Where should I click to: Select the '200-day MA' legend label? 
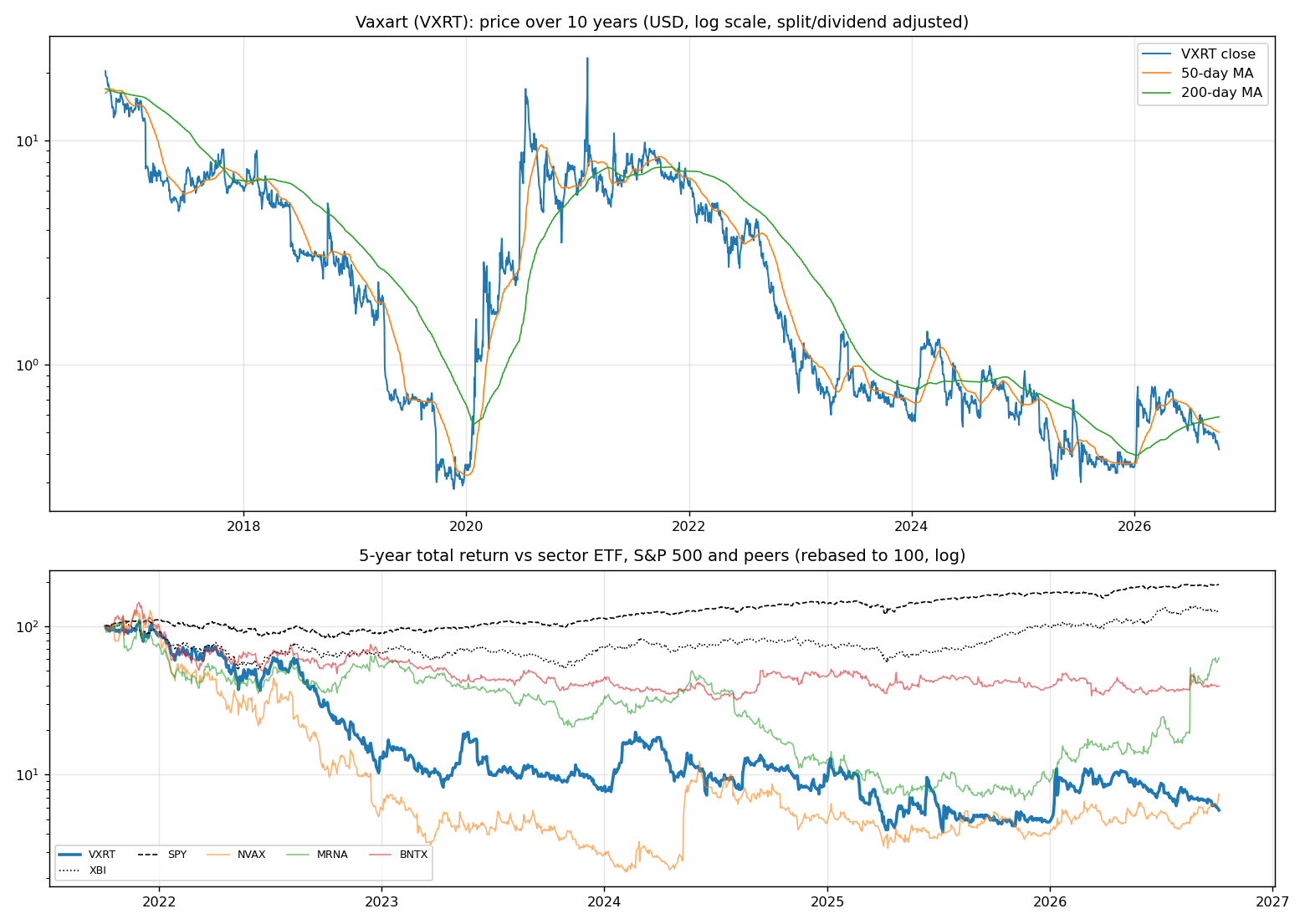click(1221, 93)
